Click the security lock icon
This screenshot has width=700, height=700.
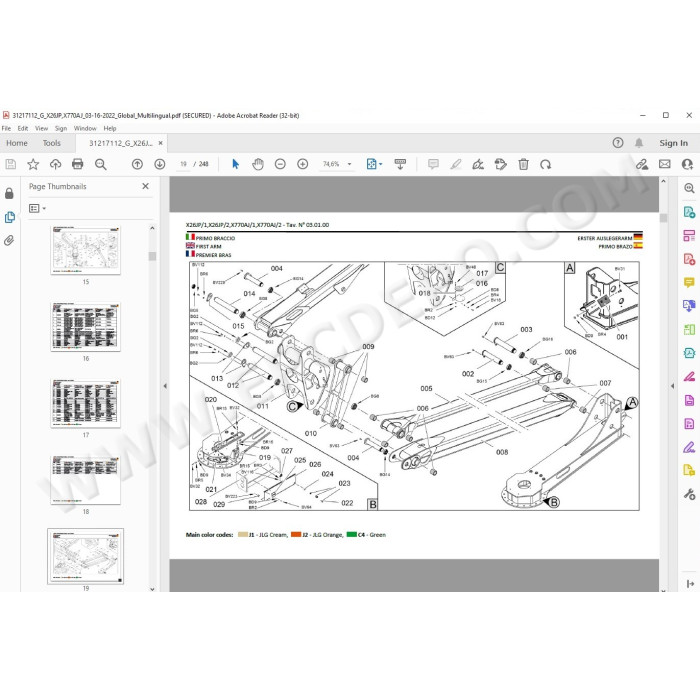9,193
